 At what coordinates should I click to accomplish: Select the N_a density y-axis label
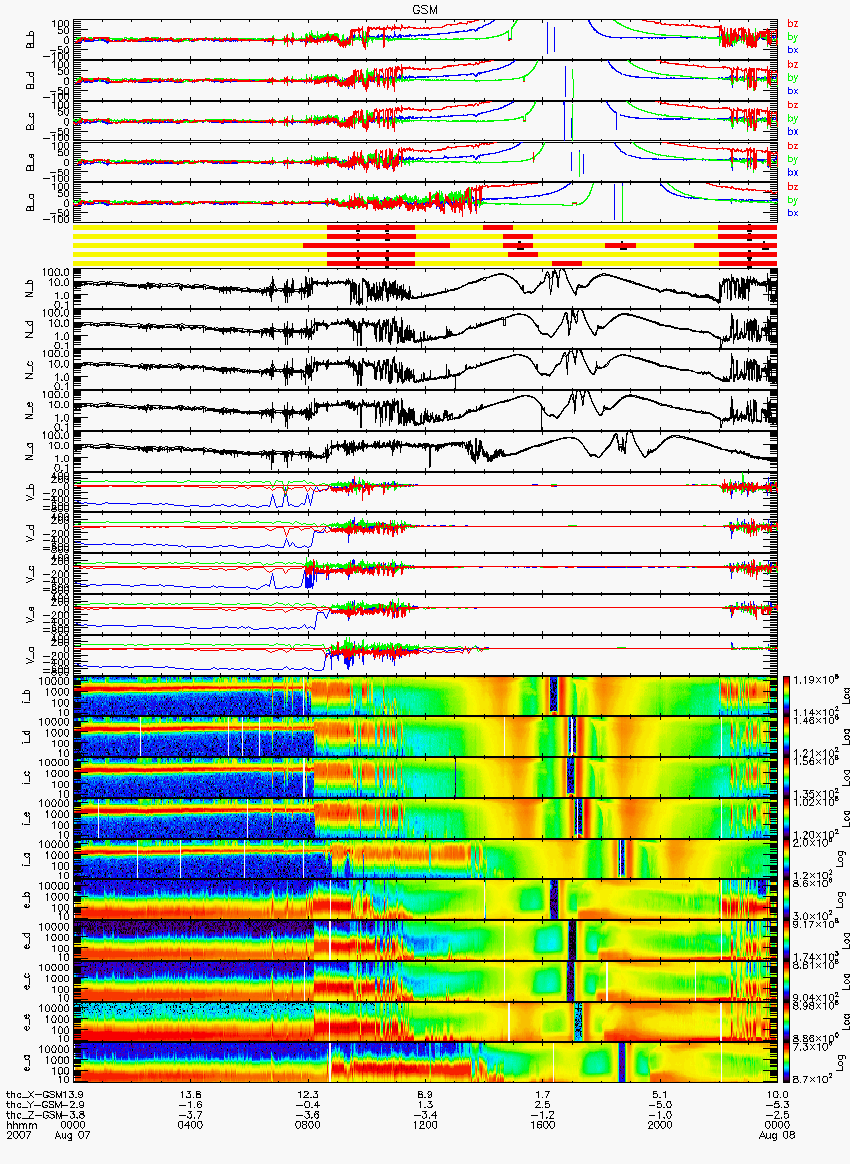[x=30, y=451]
